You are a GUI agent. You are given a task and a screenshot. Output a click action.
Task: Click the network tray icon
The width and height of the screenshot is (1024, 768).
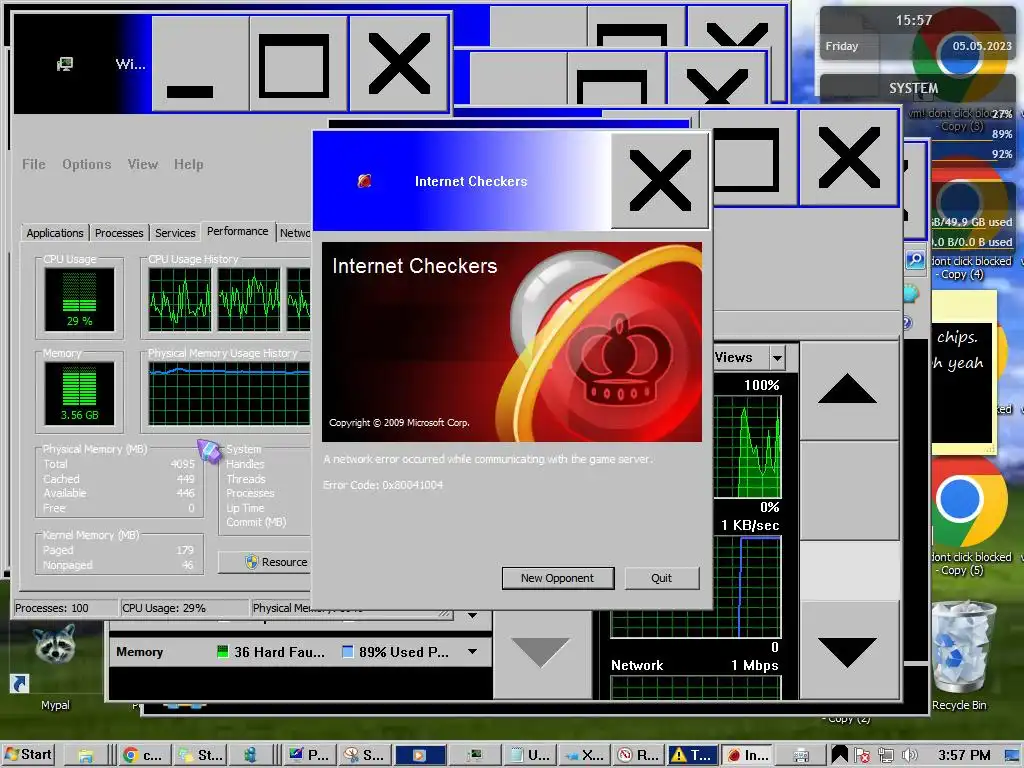click(886, 756)
